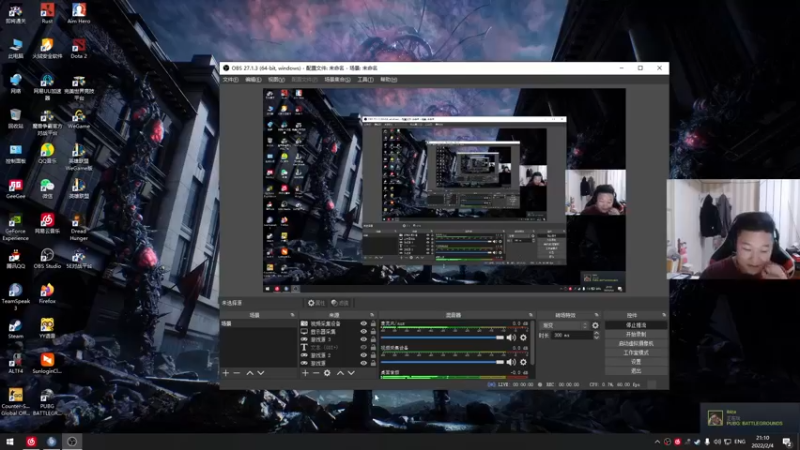
Task: Open the gear settings for the 麦克风/Aux mixer channel
Action: [x=523, y=337]
